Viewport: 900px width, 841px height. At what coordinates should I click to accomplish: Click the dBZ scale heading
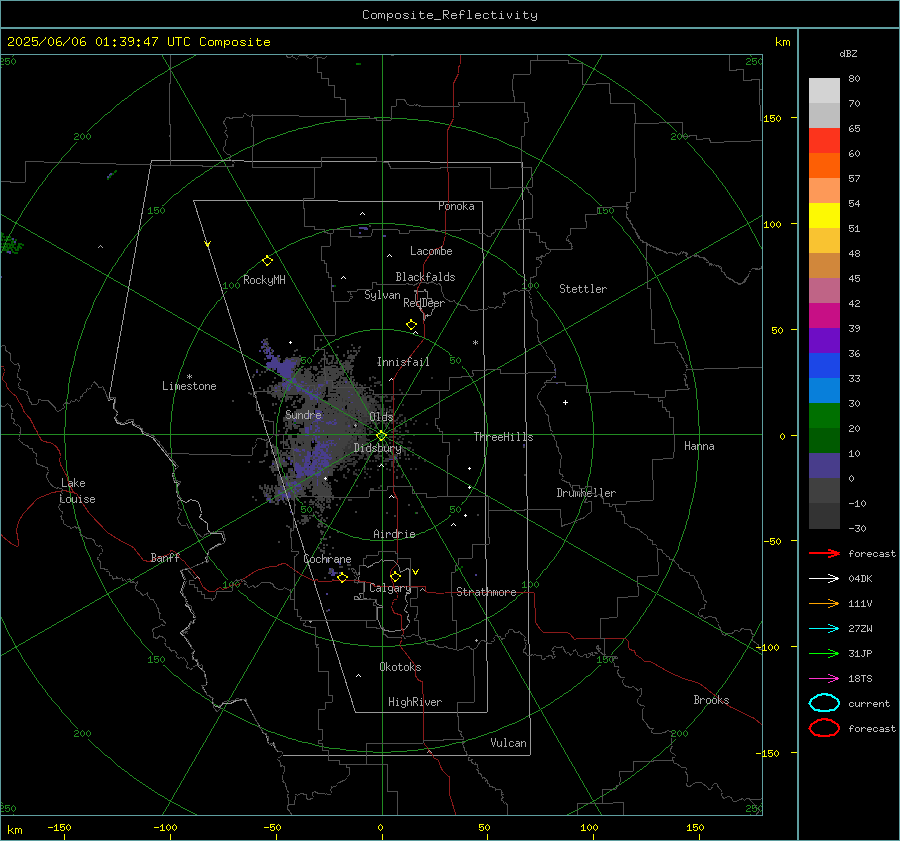[x=848, y=53]
